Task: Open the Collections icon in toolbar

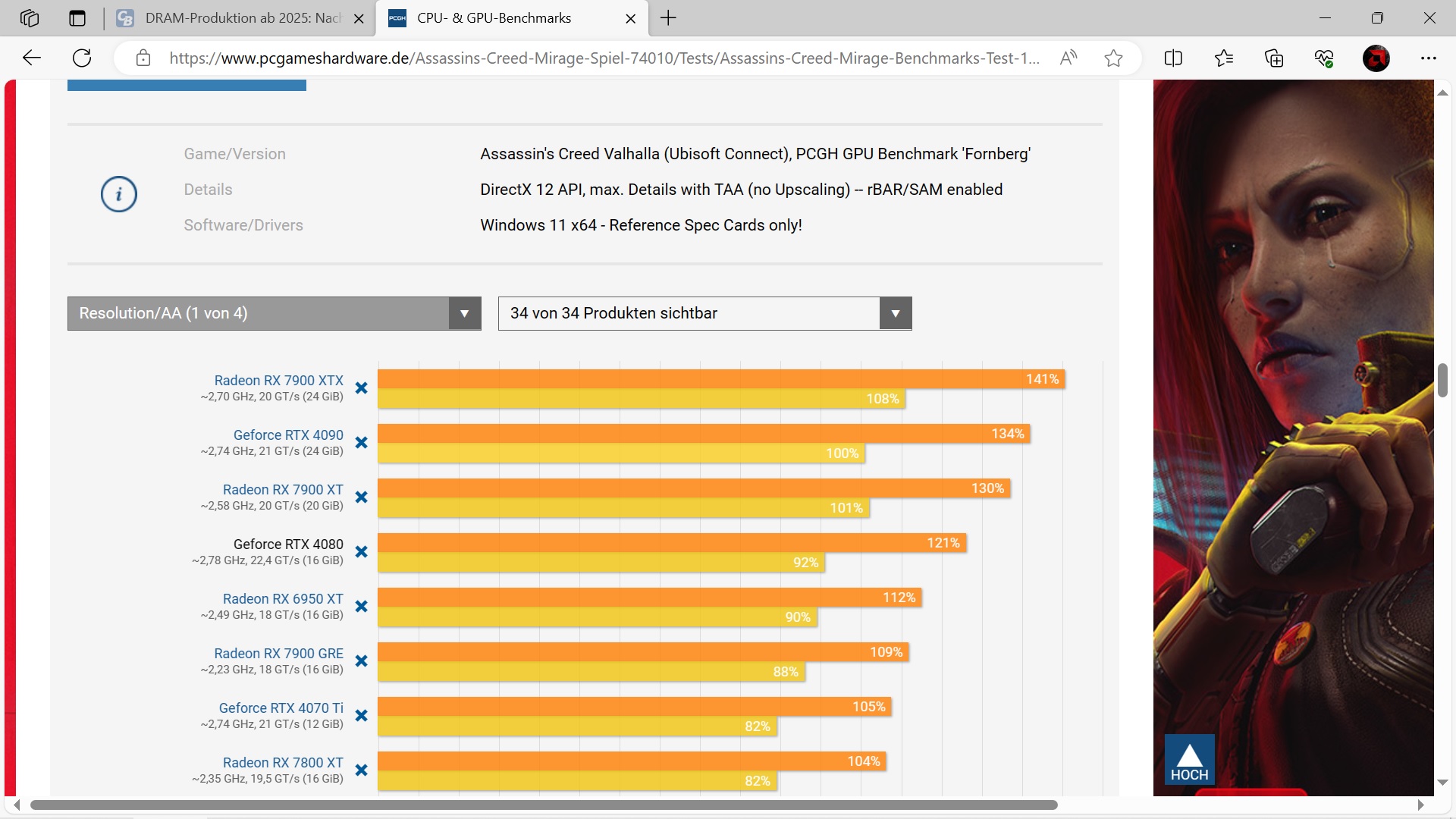Action: 1274,58
